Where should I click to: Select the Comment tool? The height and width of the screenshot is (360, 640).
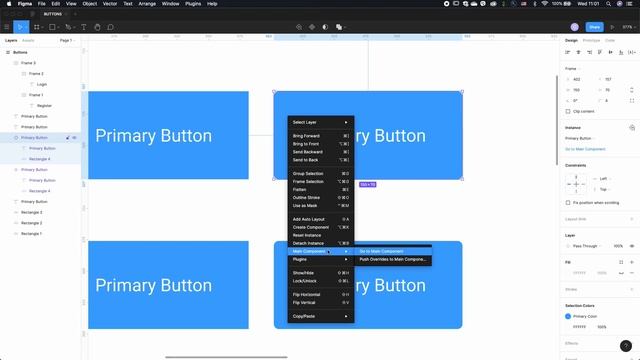pyautogui.click(x=110, y=27)
